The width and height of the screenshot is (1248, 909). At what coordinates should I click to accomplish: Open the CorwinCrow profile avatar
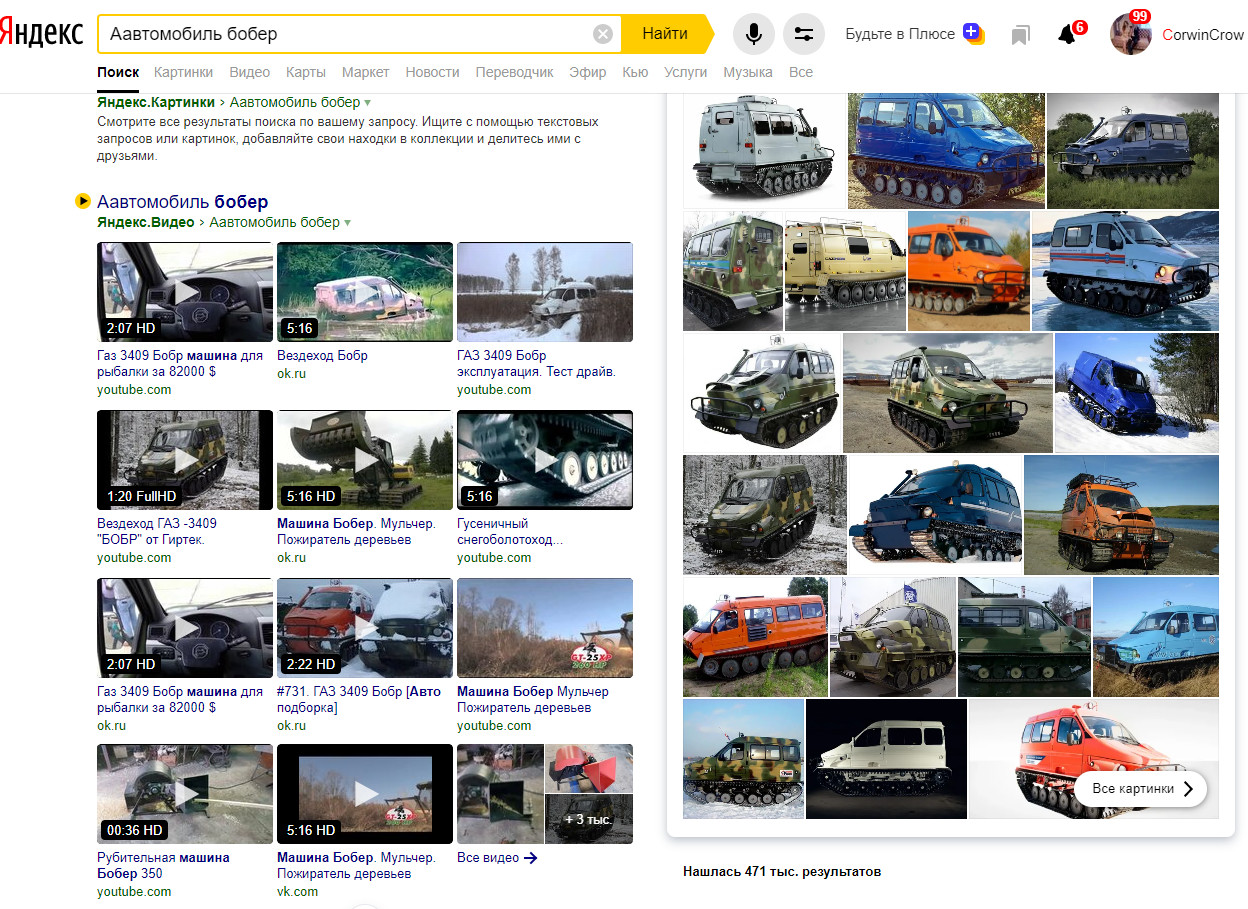[x=1131, y=34]
